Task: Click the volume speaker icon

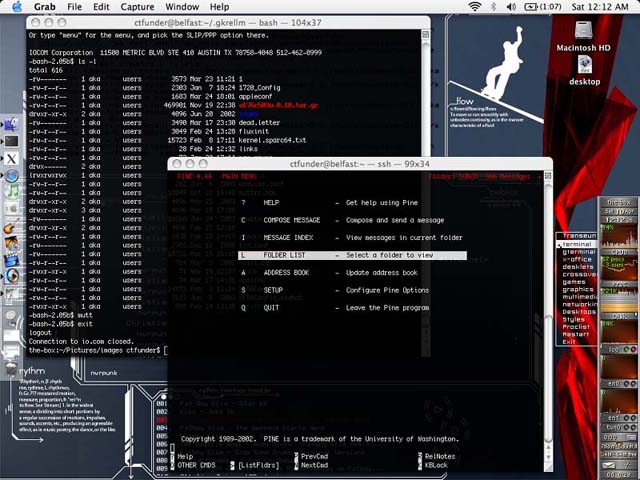Action: pyautogui.click(x=511, y=7)
